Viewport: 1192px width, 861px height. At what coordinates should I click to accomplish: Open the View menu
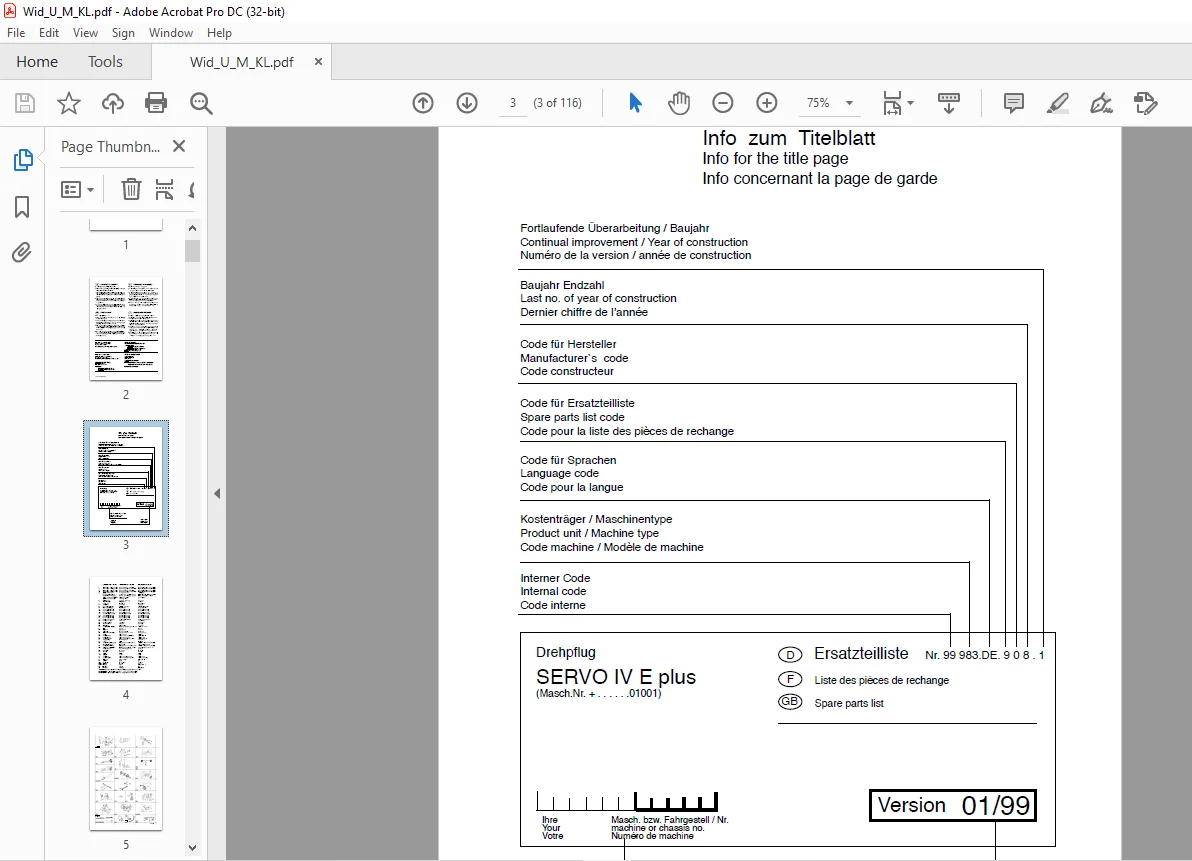(x=85, y=33)
